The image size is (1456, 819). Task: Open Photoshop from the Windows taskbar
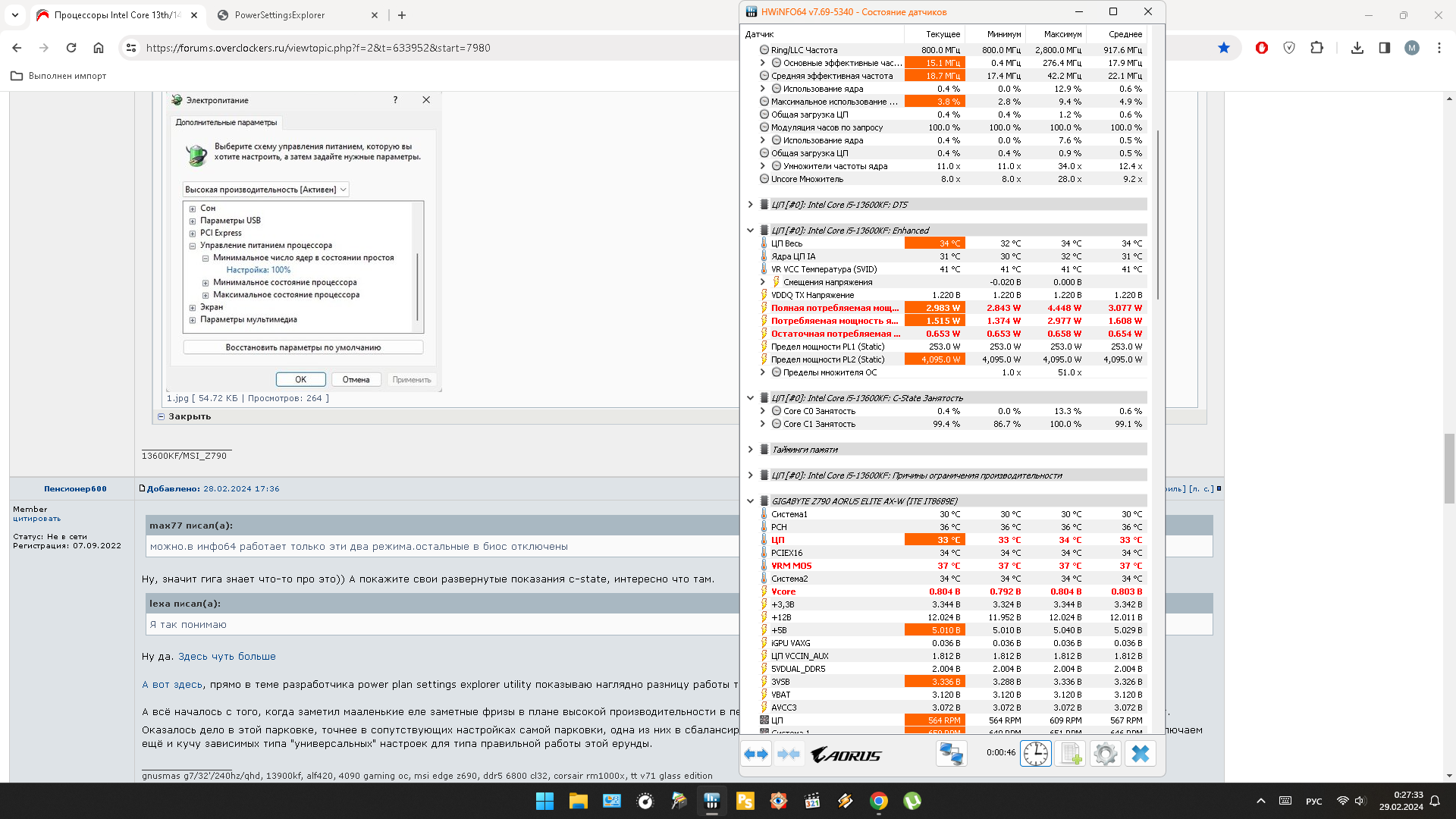pos(745,801)
